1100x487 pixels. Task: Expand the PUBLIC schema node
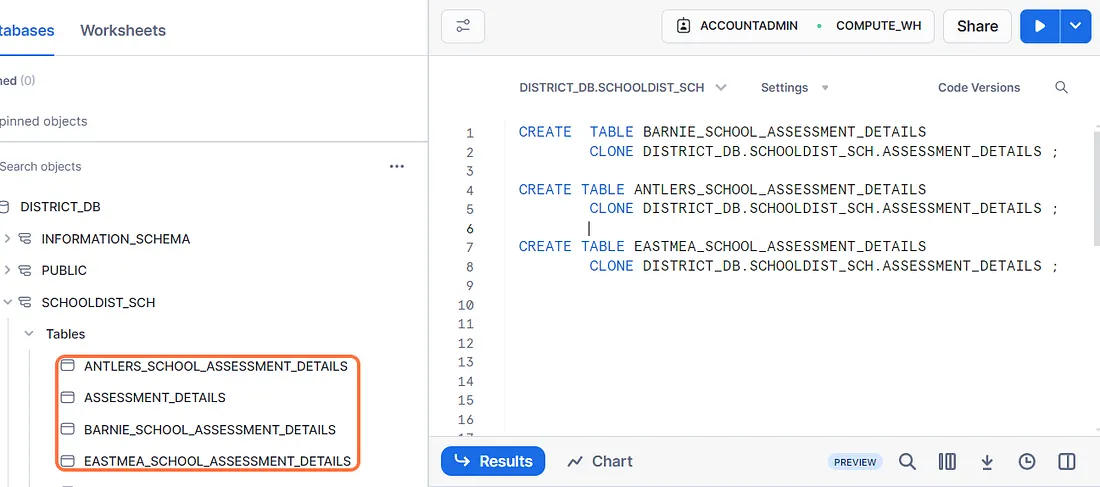[x=8, y=271]
